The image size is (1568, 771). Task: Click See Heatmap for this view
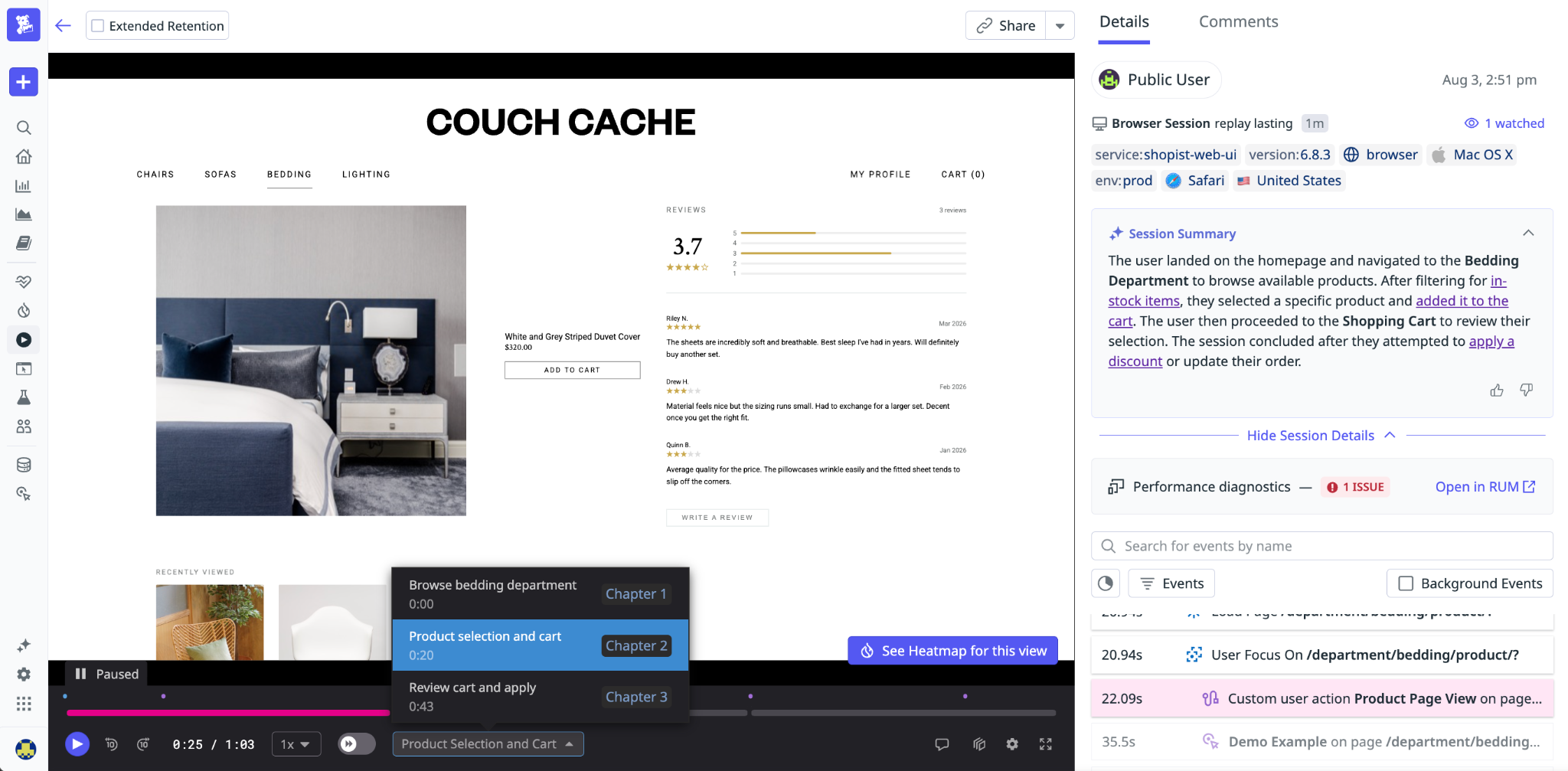tap(952, 651)
